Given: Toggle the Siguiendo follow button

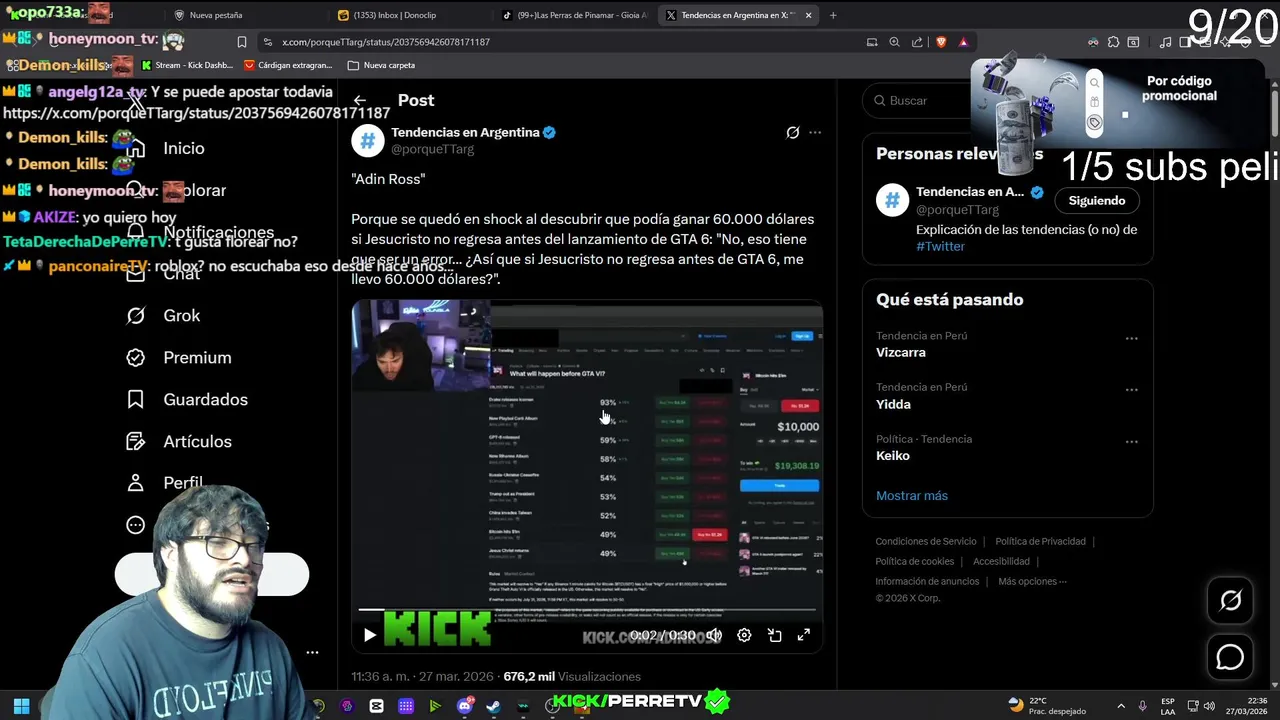Looking at the screenshot, I should 1097,200.
